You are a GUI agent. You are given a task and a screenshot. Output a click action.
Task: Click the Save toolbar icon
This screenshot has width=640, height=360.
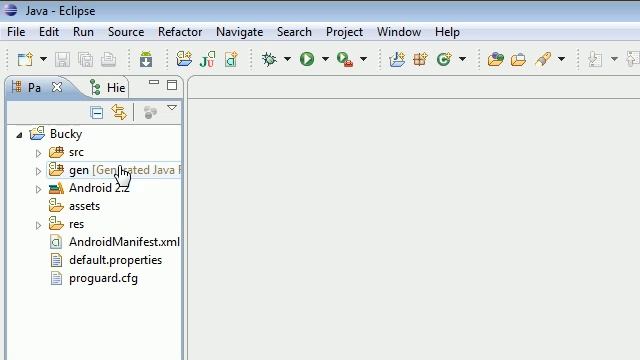point(62,60)
